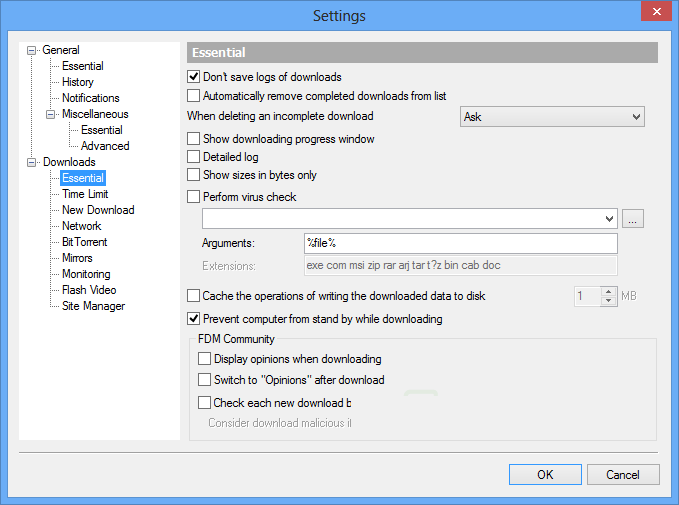Select Notifications under General
679x505 pixels.
[90, 98]
